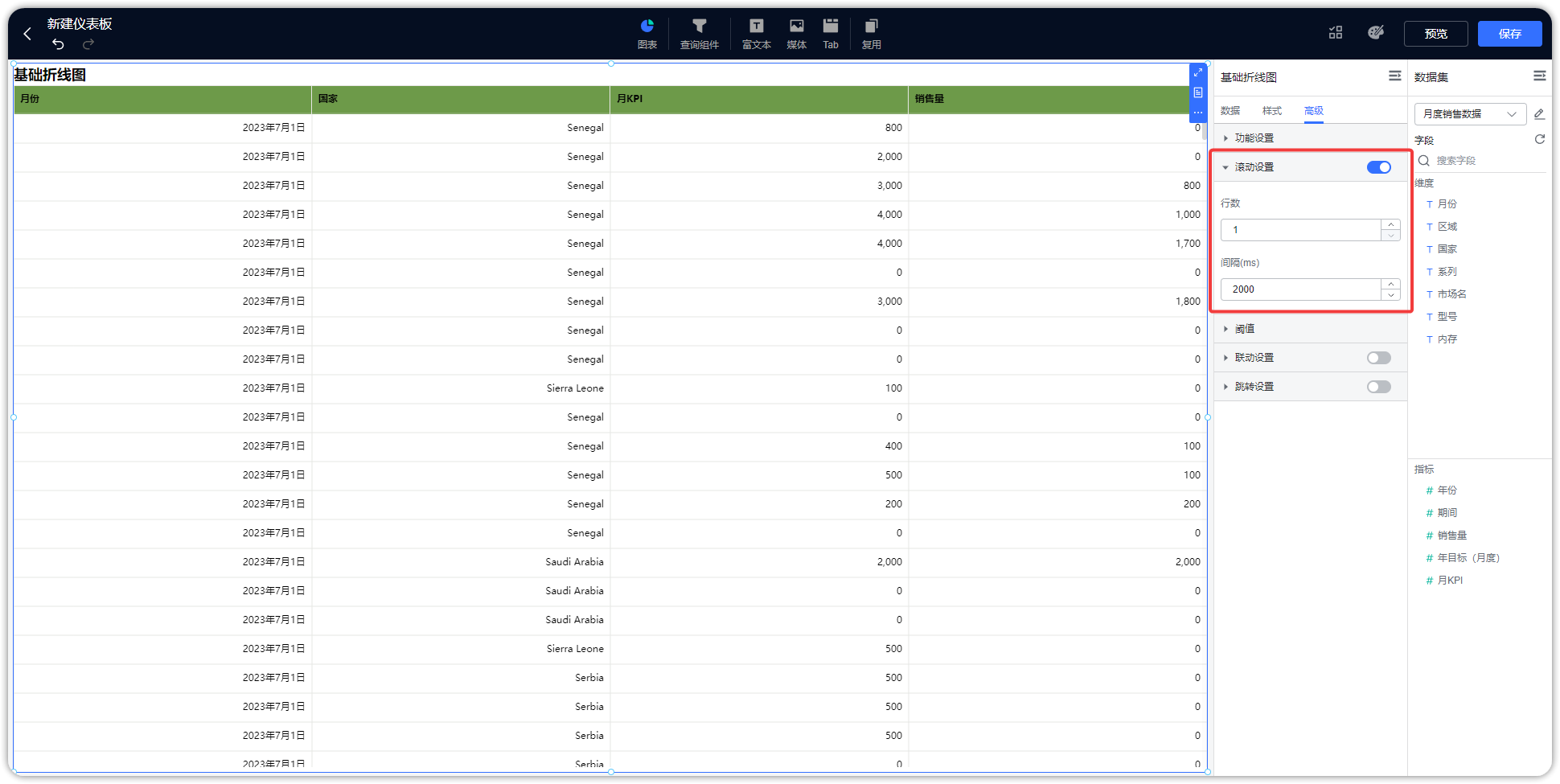The width and height of the screenshot is (1560, 784).
Task: Click the 搜索字段 search box
Action: point(1480,161)
